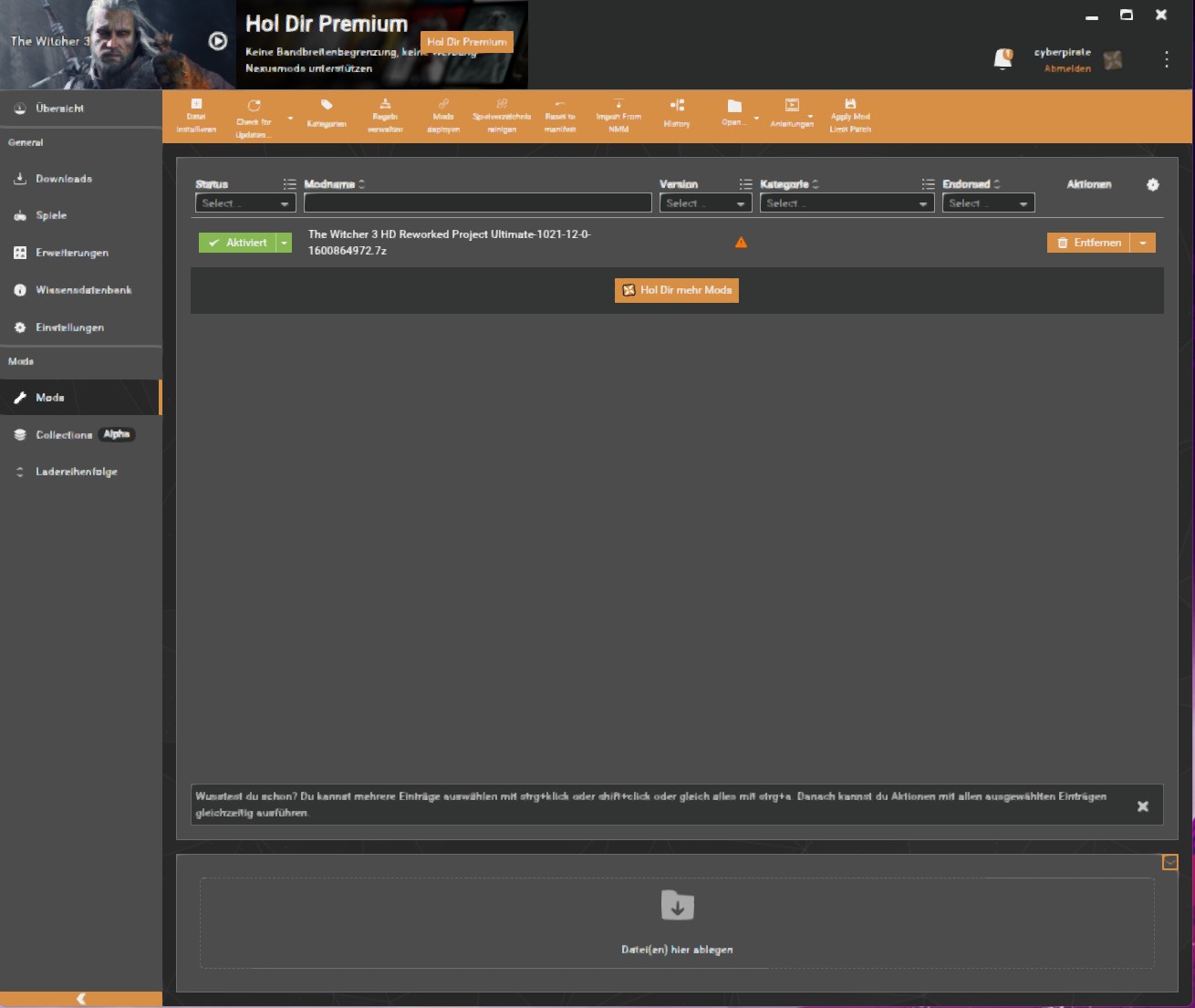This screenshot has width=1195, height=1008.
Task: Select the Datei installieren toolbar icon
Action: pyautogui.click(x=196, y=114)
